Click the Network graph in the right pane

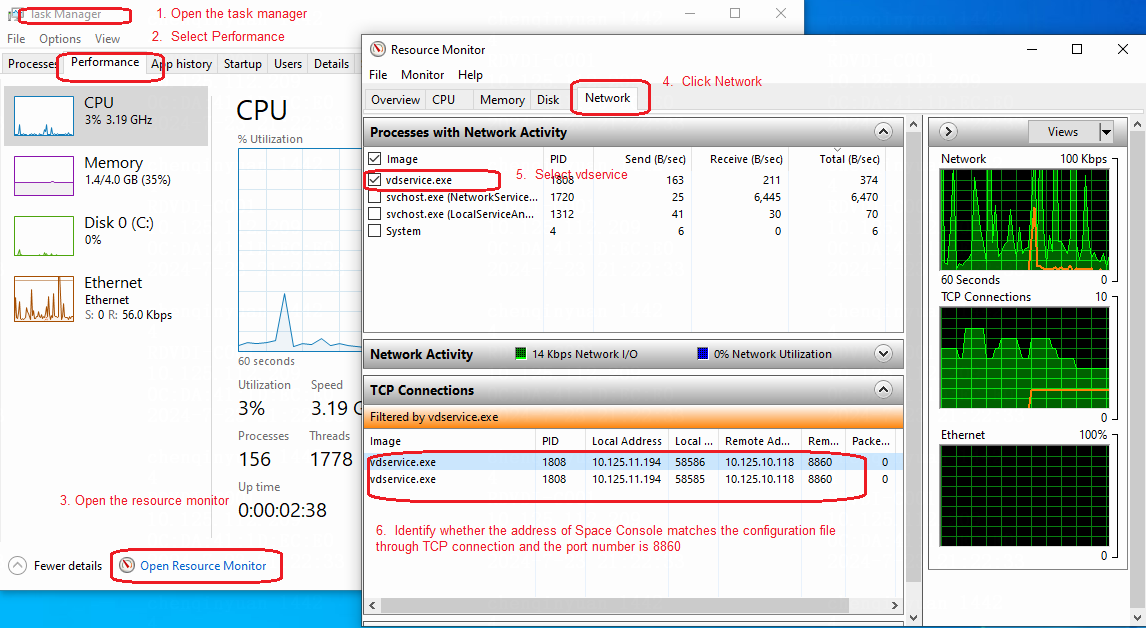click(x=1024, y=219)
